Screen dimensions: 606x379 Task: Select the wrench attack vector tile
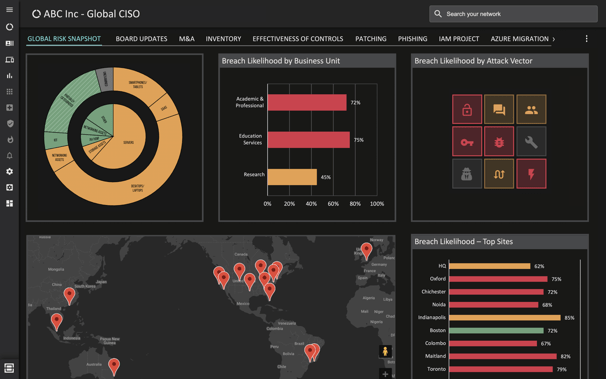click(x=531, y=141)
